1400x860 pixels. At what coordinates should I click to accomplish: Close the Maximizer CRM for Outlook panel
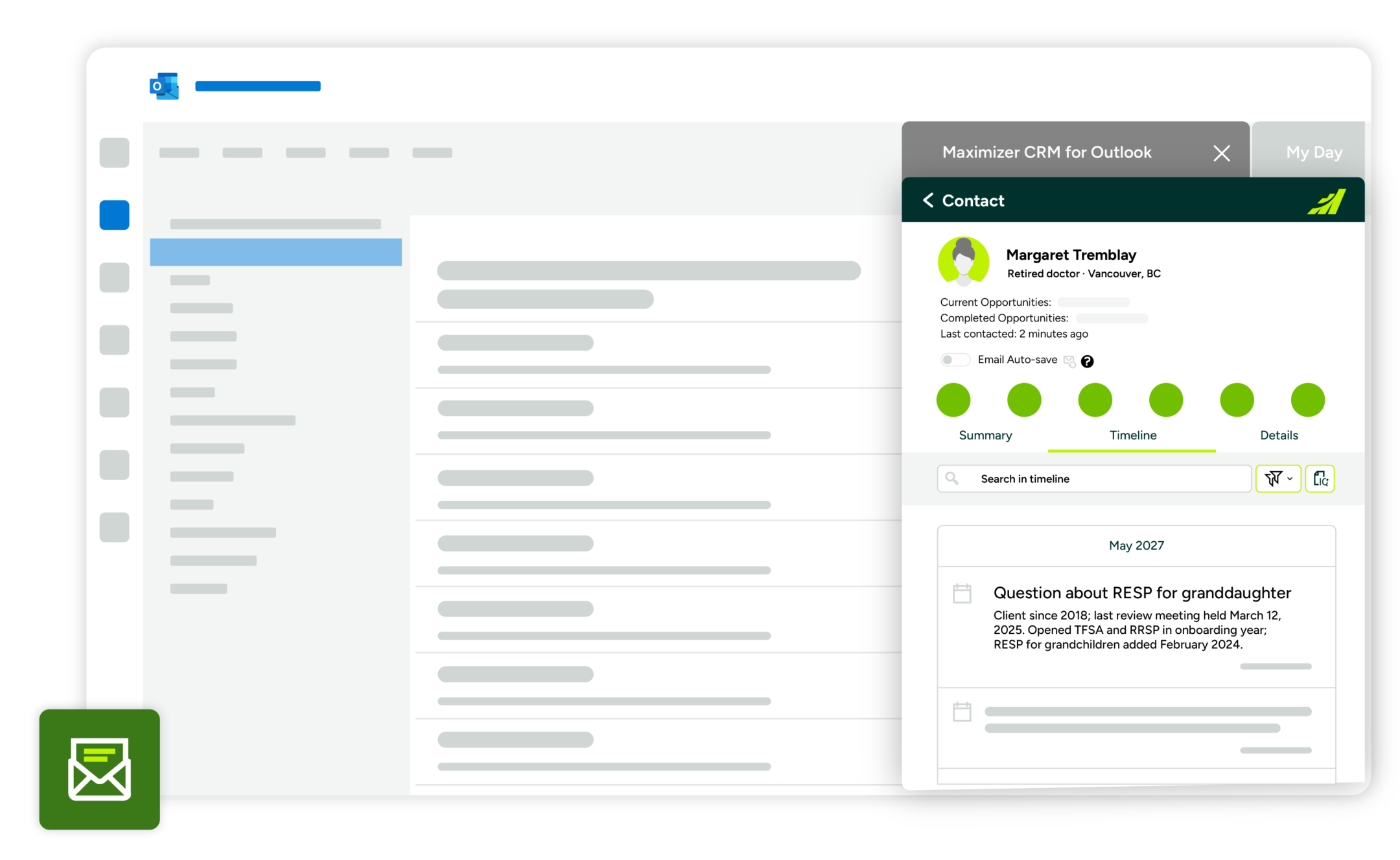point(1221,154)
